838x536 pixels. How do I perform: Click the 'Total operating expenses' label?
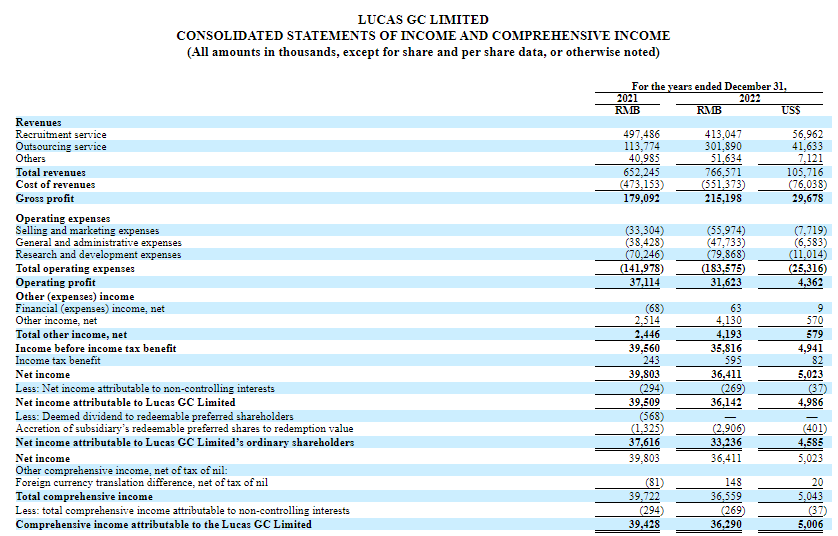coord(75,269)
